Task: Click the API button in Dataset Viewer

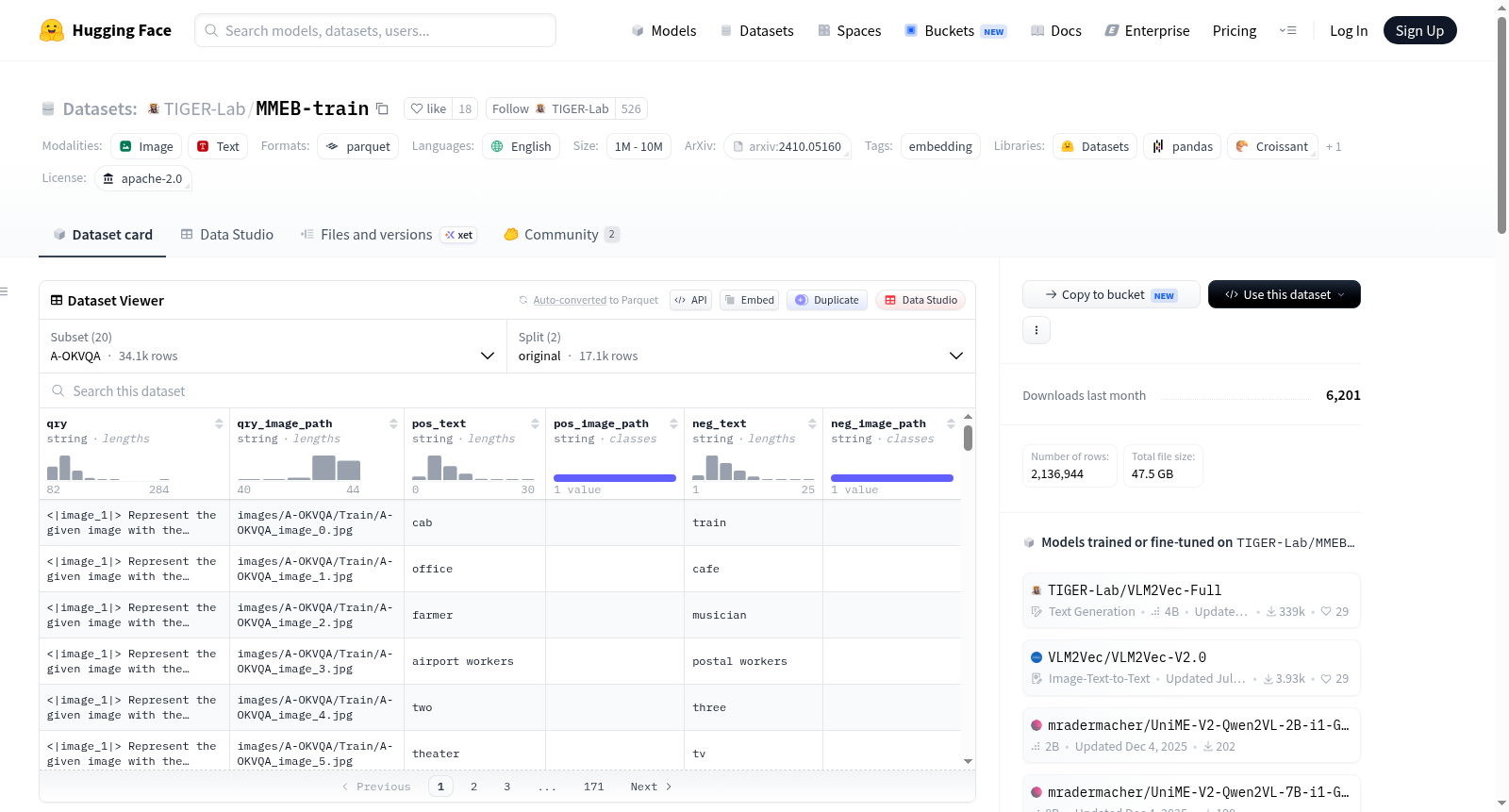Action: point(690,300)
